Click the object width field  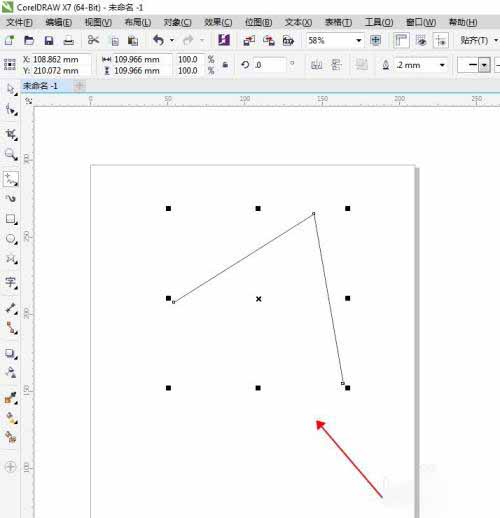[142, 59]
